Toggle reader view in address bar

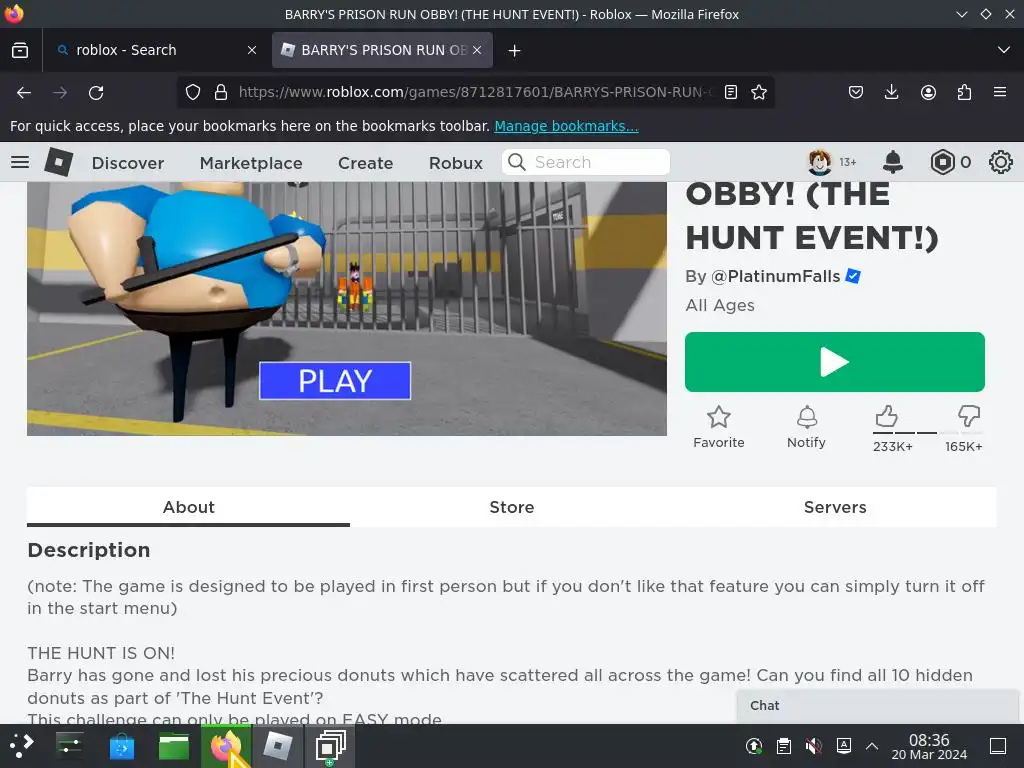click(x=731, y=92)
